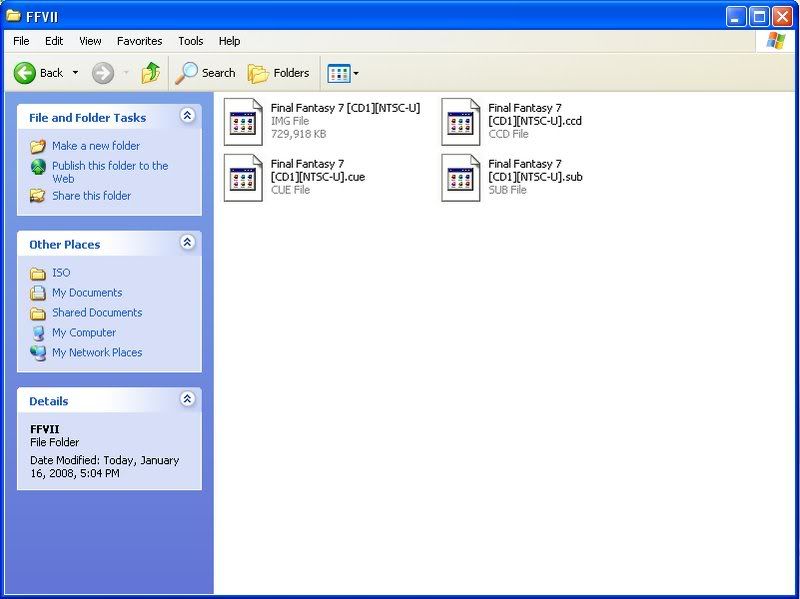Open My Computer link
This screenshot has width=800, height=599.
pos(84,333)
